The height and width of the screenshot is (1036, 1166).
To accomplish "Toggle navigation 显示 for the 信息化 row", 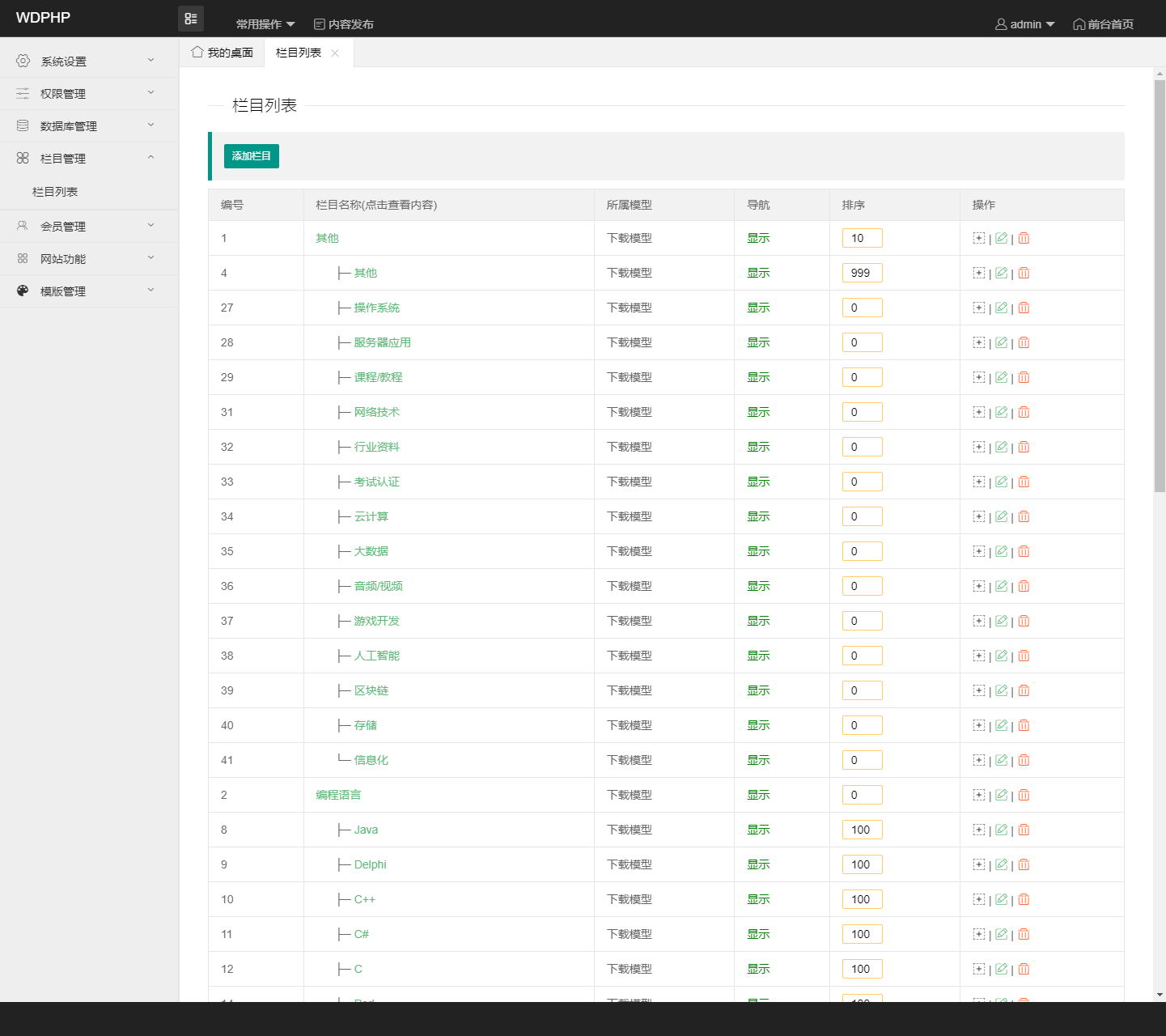I will click(758, 760).
